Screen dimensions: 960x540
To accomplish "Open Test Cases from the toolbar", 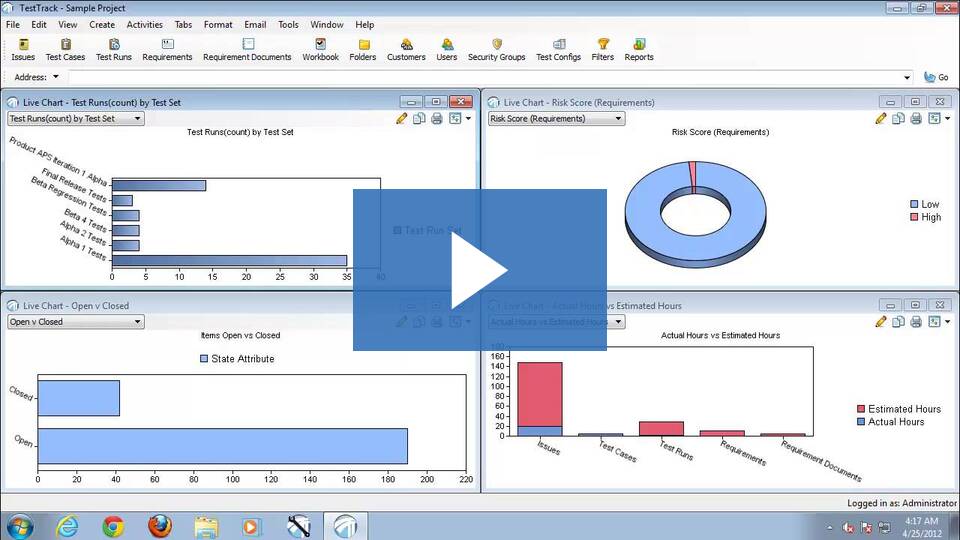I will click(66, 50).
